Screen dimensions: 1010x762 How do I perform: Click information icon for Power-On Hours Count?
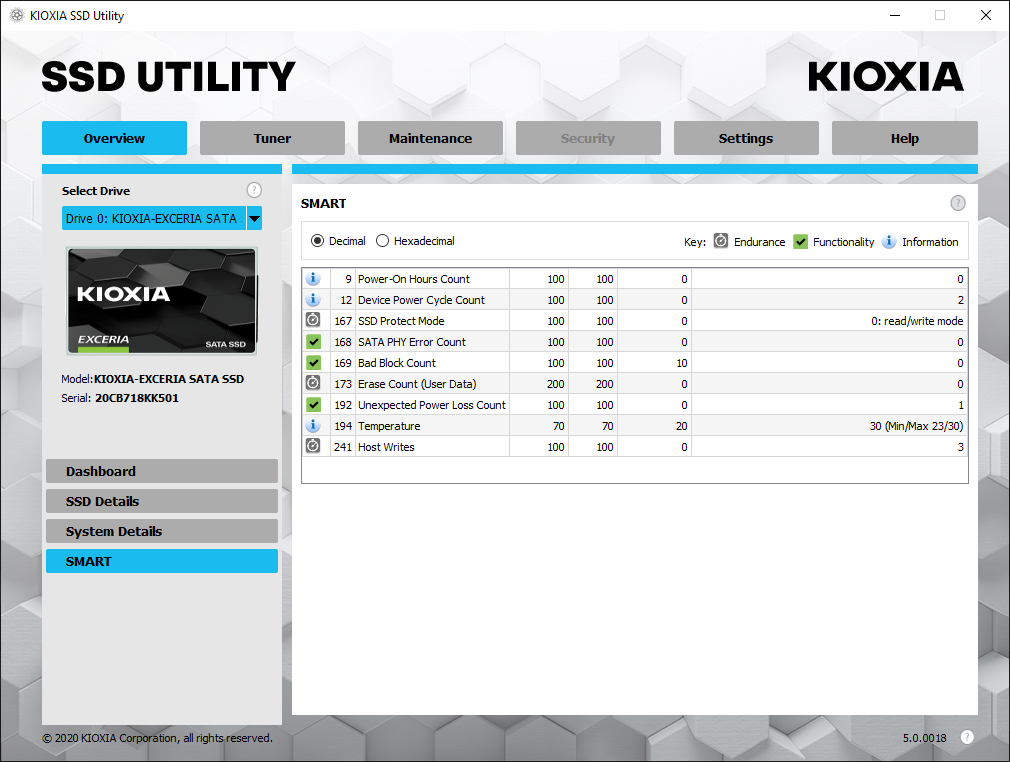313,278
